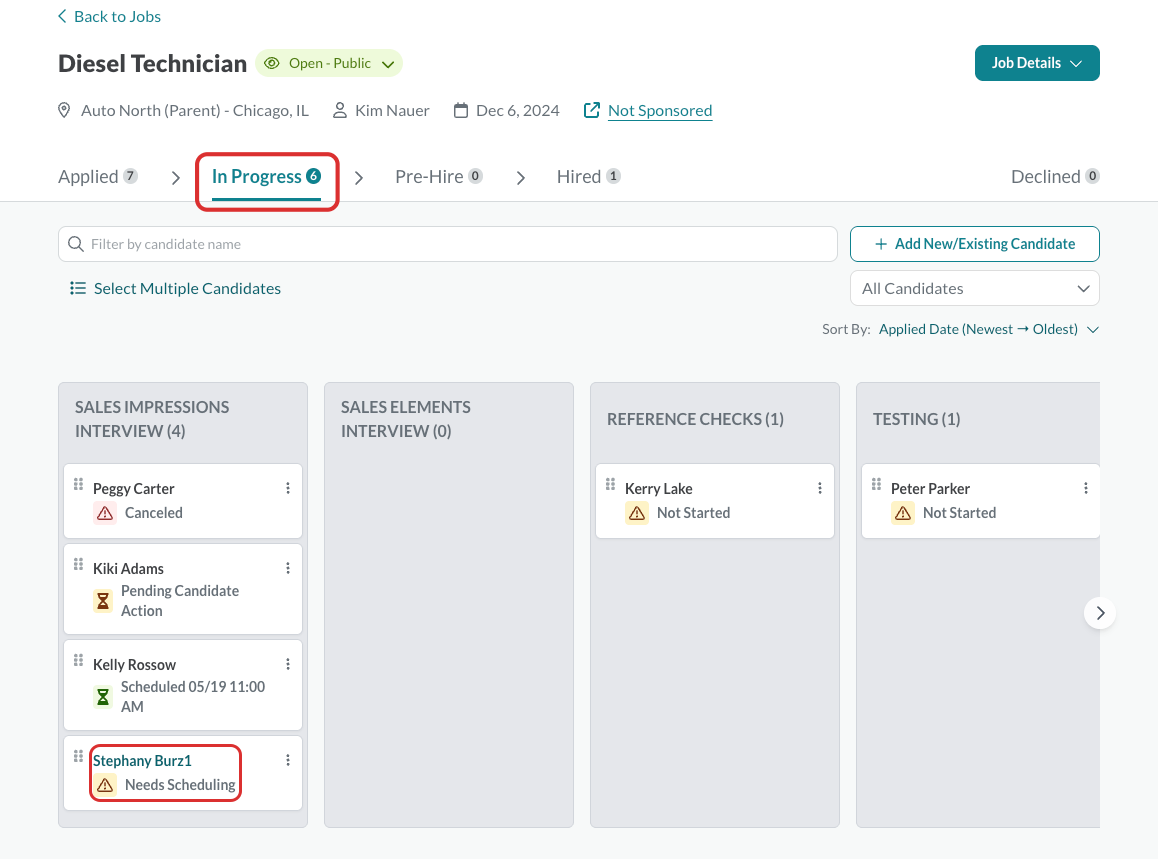Viewport: 1158px width, 859px height.
Task: Click the external link icon beside Not Sponsored
Action: [592, 111]
